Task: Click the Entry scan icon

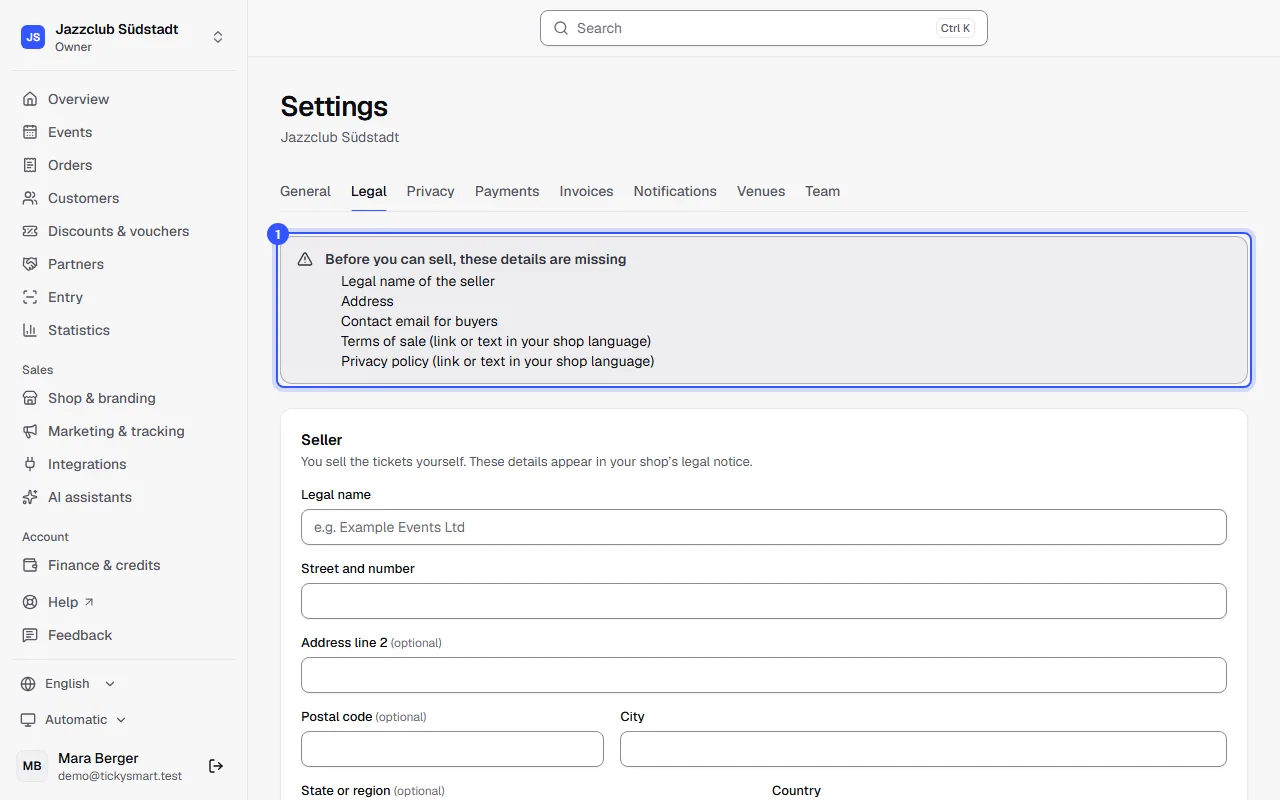Action: coord(30,297)
